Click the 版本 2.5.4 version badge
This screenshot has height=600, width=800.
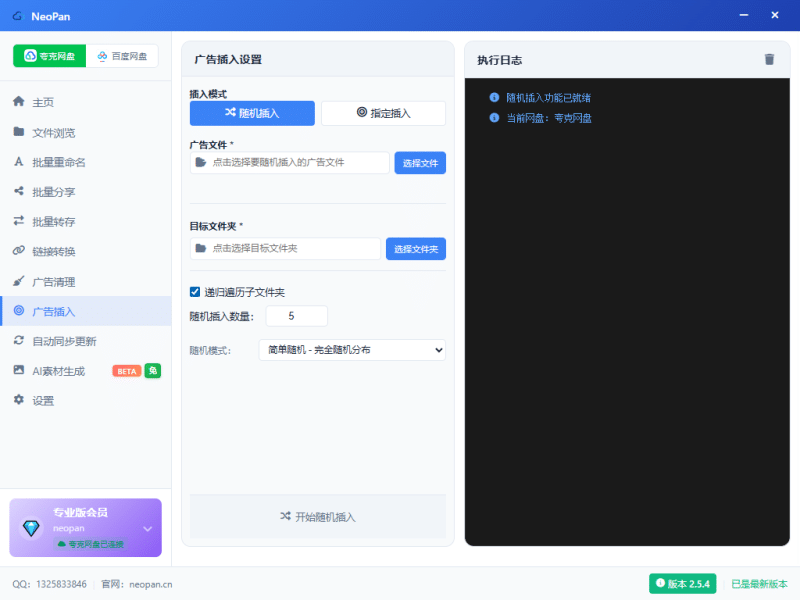click(682, 583)
